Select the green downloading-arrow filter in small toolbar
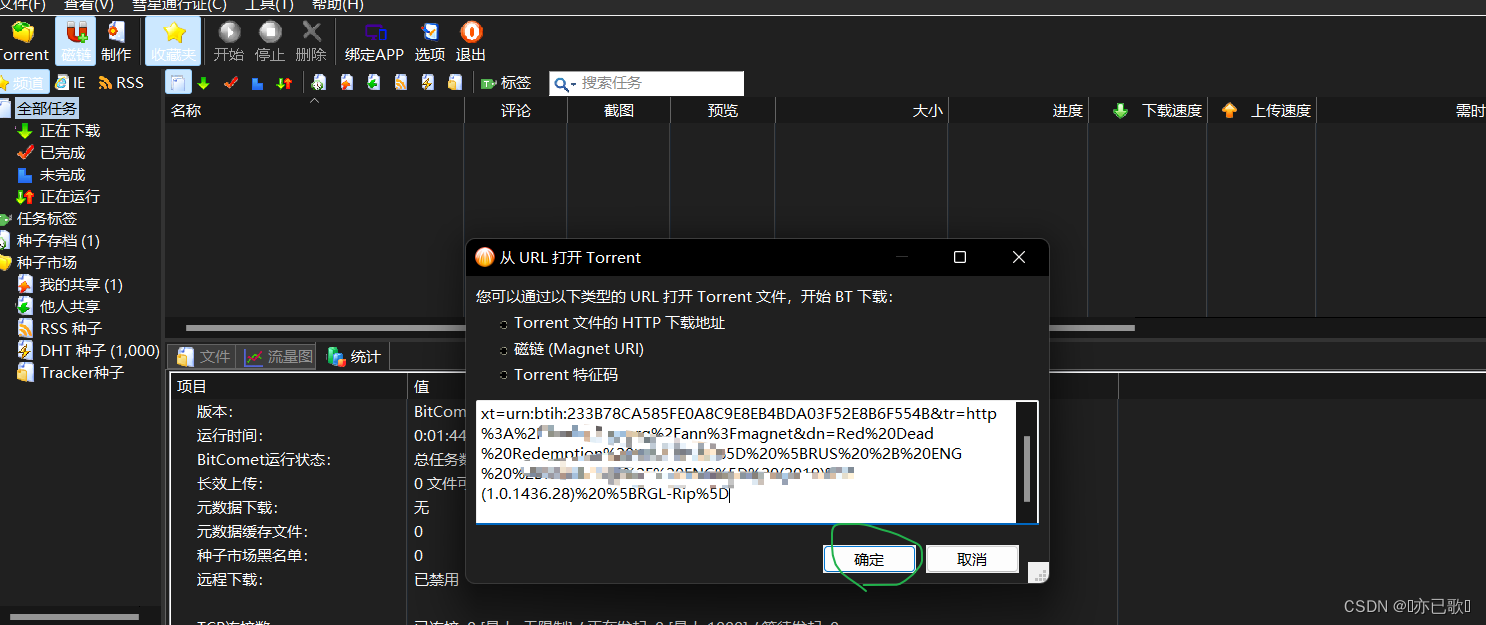This screenshot has width=1486, height=625. click(x=203, y=83)
